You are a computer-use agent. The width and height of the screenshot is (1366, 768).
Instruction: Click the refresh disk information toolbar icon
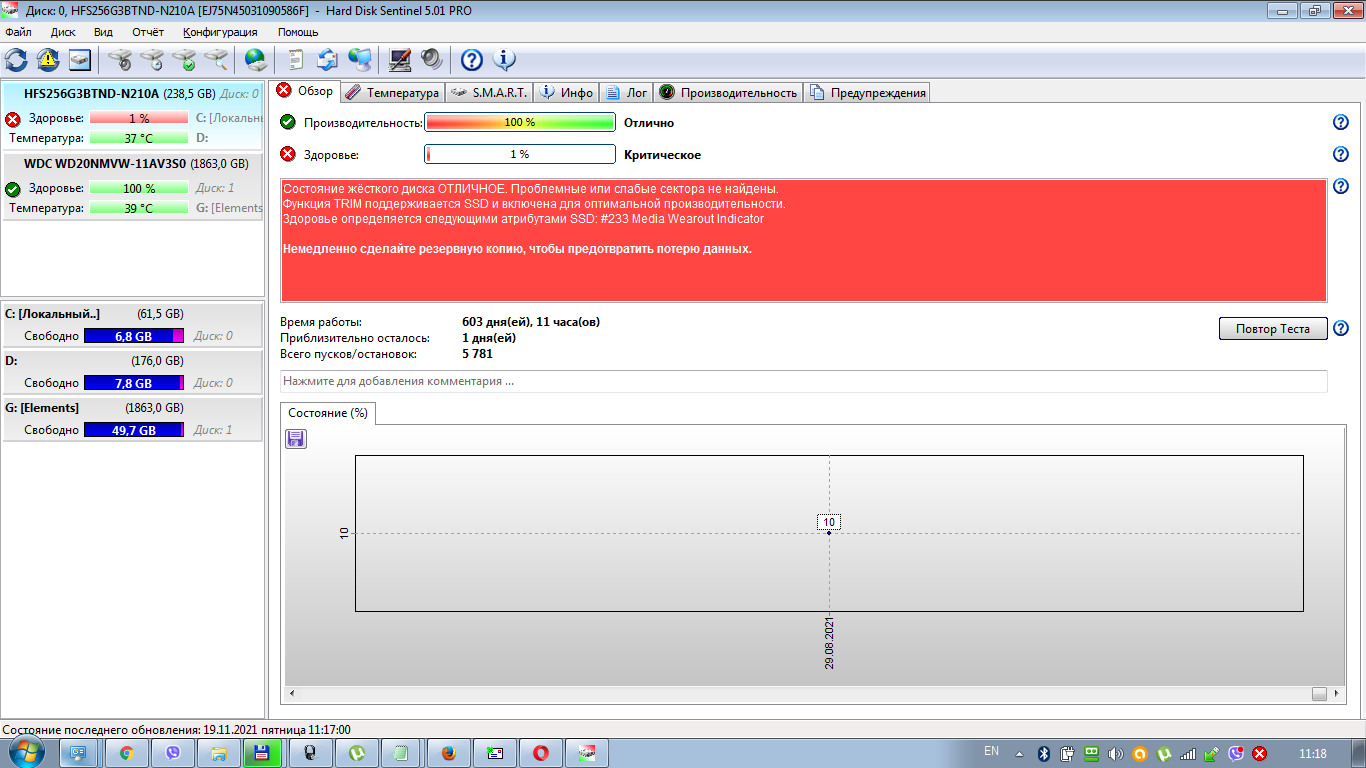click(16, 60)
